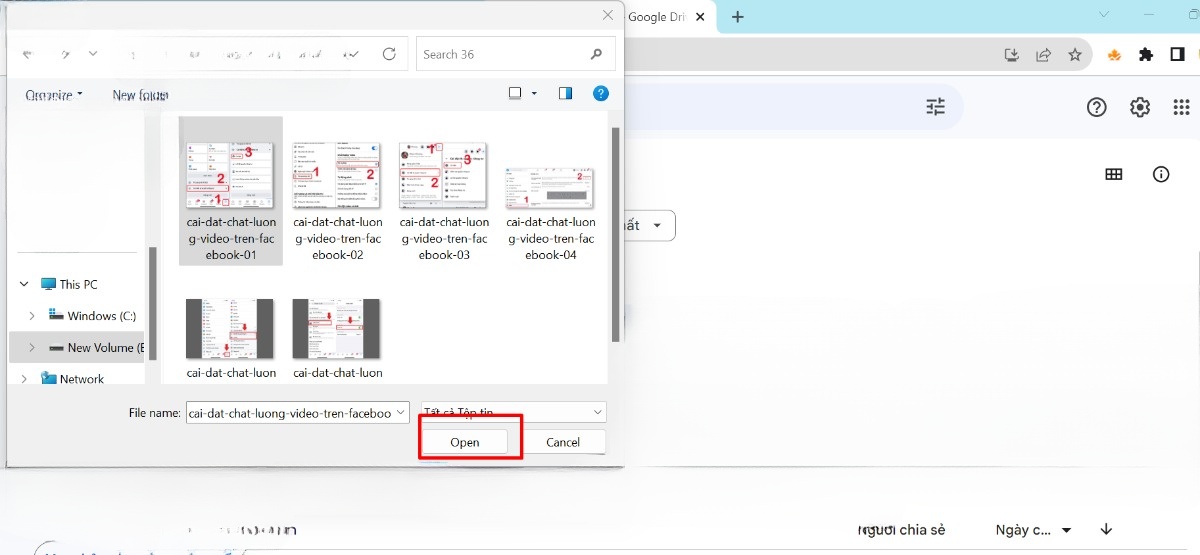The height and width of the screenshot is (555, 1200).
Task: Click New folder in toolbar
Action: click(140, 95)
